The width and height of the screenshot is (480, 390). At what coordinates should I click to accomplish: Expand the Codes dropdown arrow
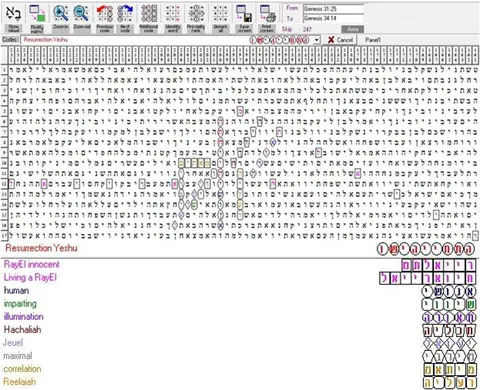(x=317, y=40)
